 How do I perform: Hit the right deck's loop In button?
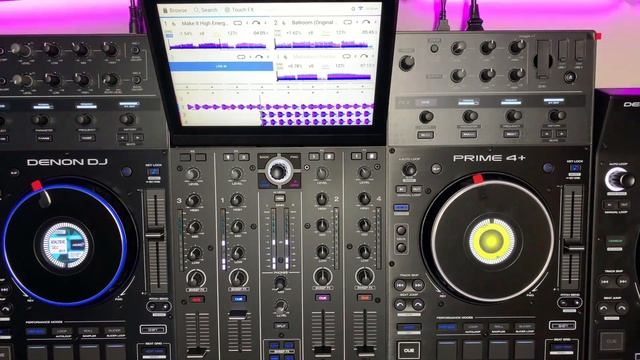(x=401, y=189)
